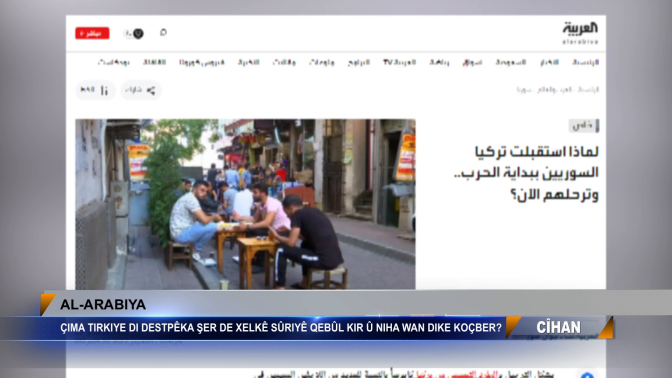Click the خاص tag above the headline

584,126
